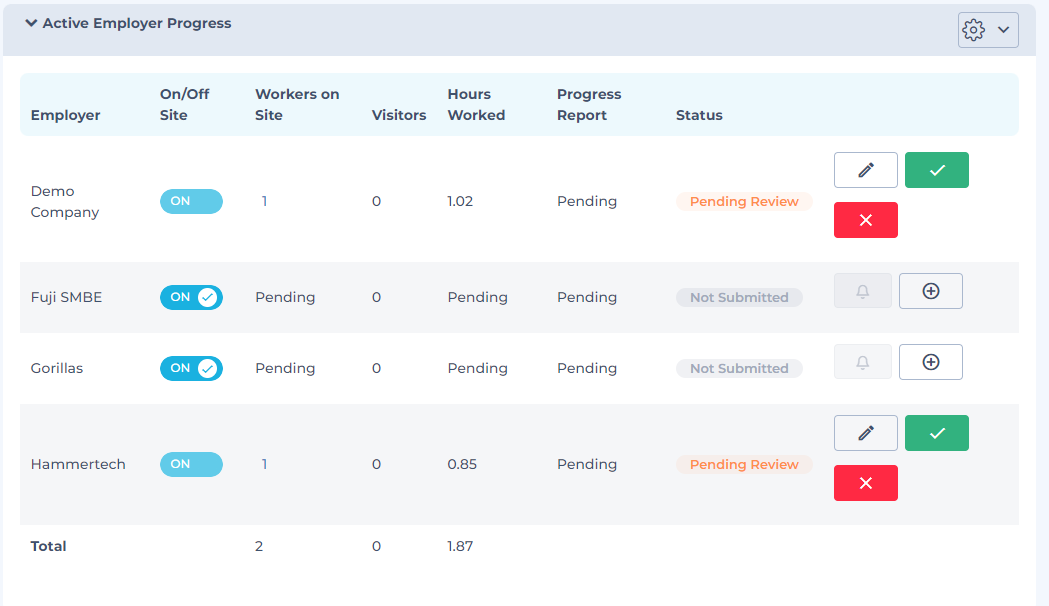Click the Hours Worked column header
The width and height of the screenshot is (1049, 606).
tap(476, 104)
